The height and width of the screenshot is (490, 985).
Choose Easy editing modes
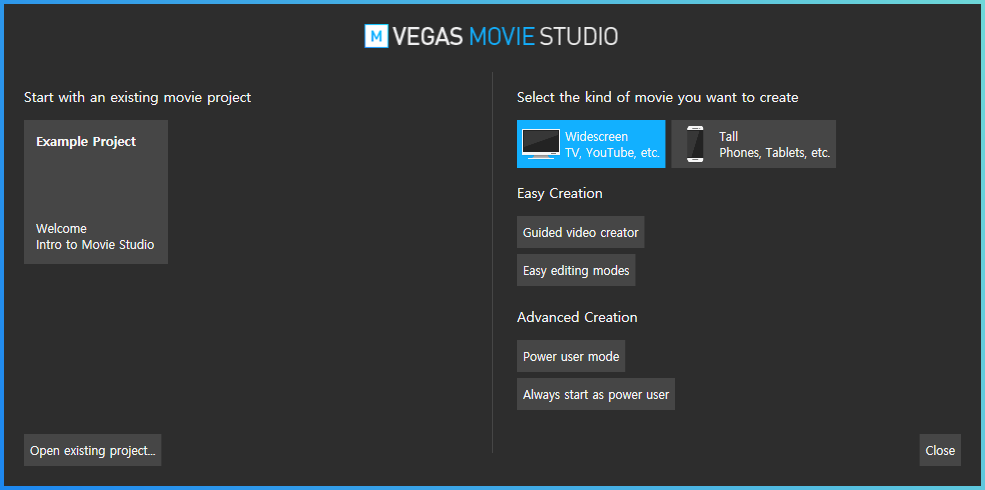pos(576,270)
